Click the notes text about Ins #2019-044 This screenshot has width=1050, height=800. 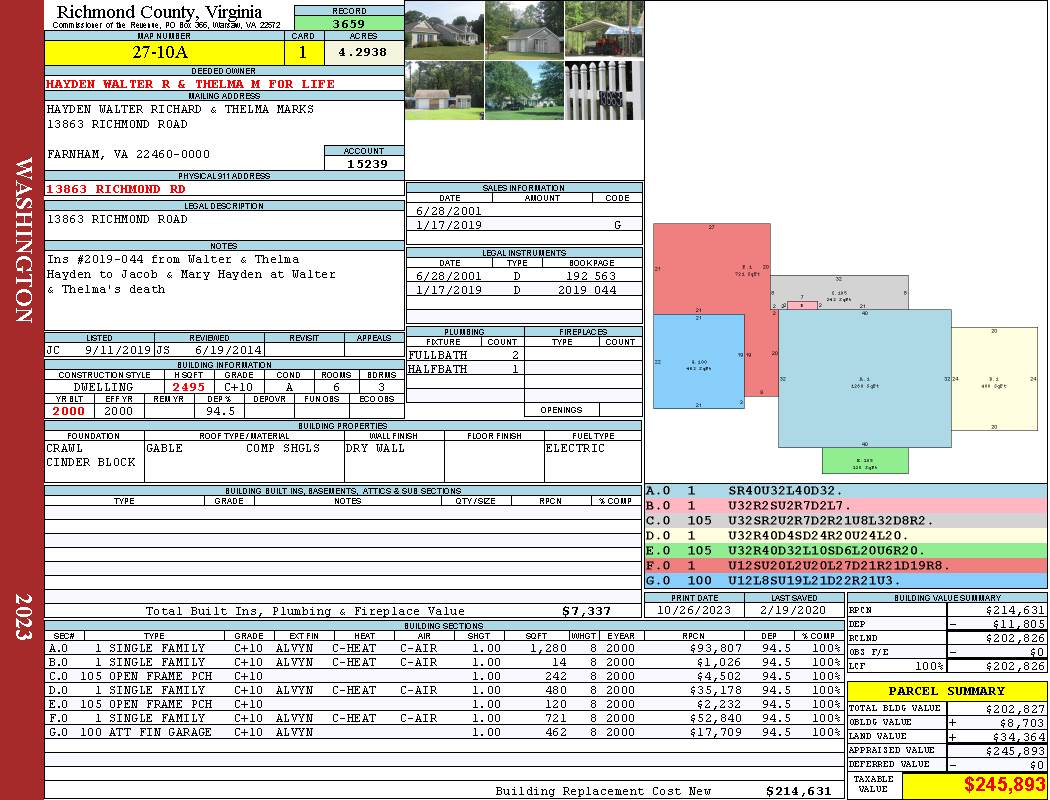(x=191, y=274)
